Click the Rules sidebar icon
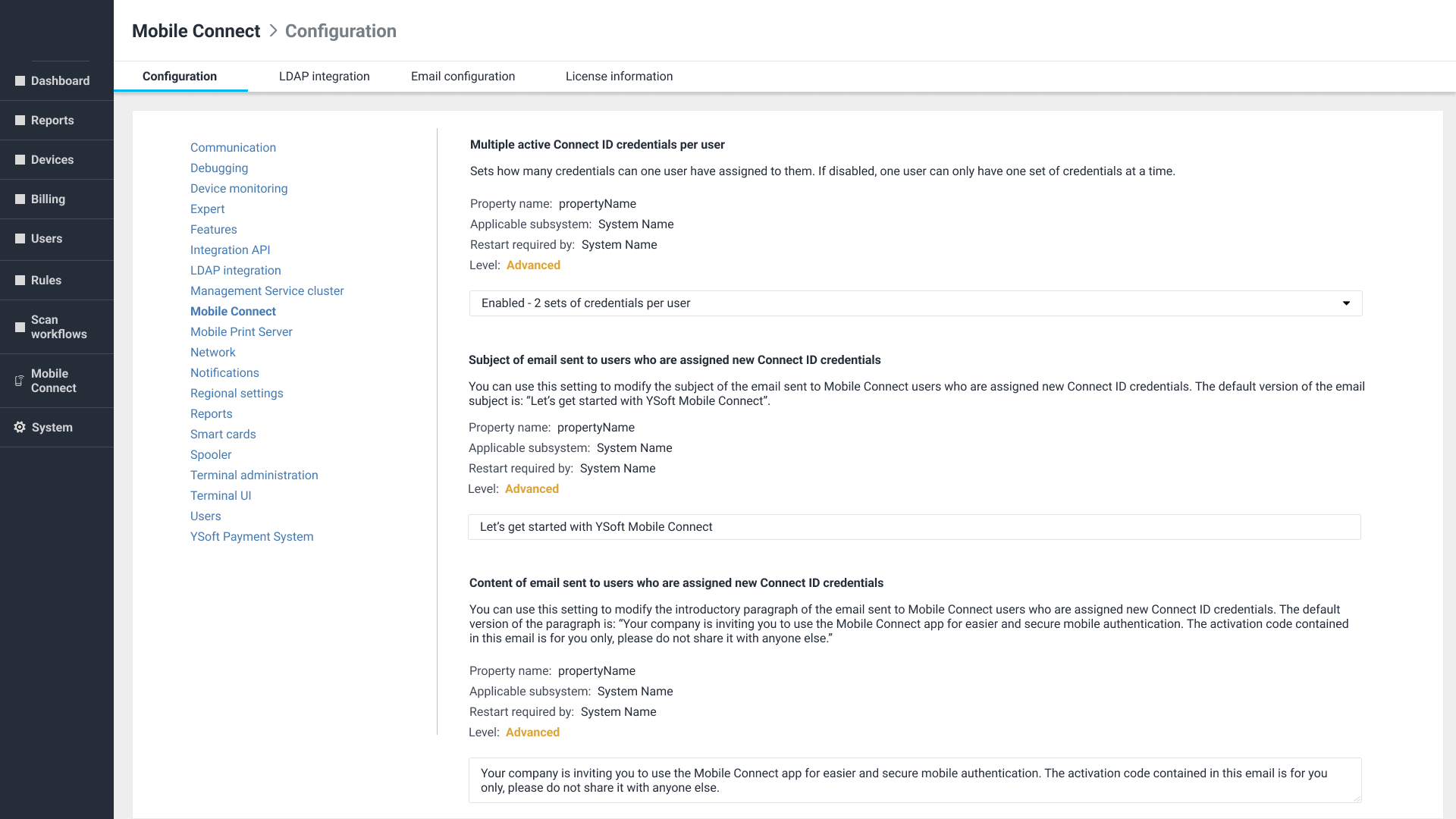Image resolution: width=1456 pixels, height=819 pixels. point(20,281)
